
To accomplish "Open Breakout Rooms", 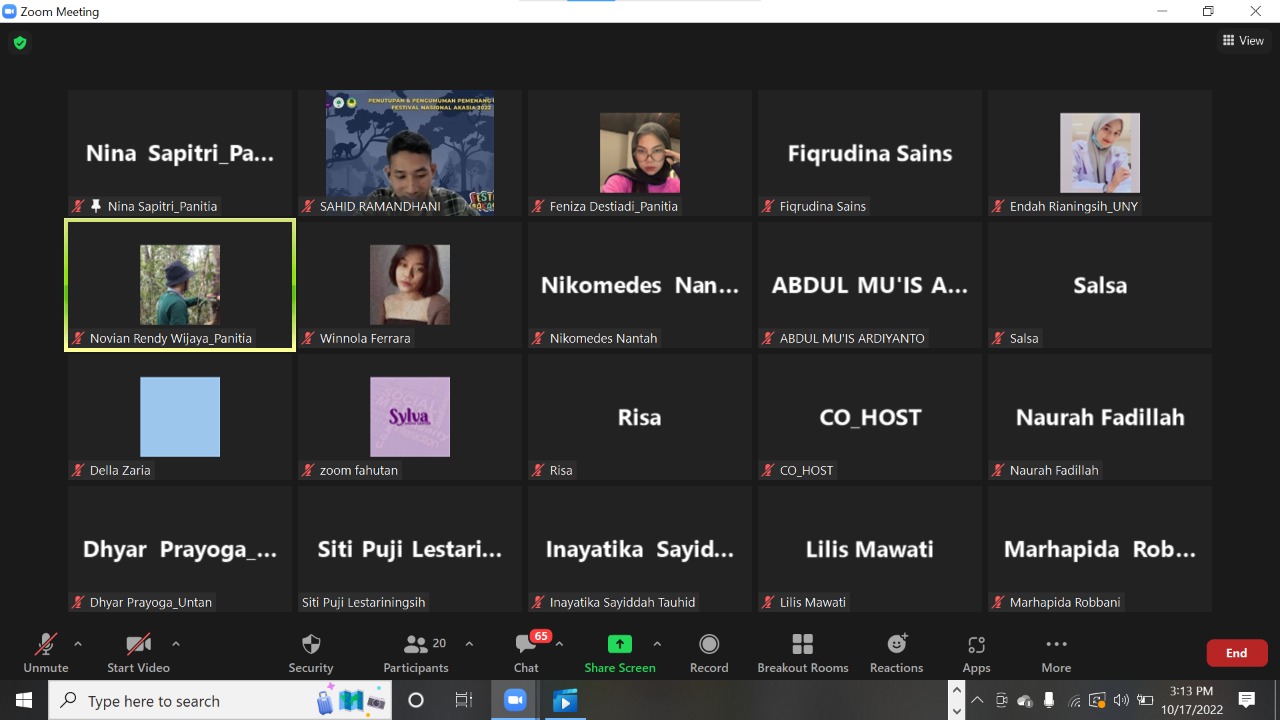I will 802,652.
